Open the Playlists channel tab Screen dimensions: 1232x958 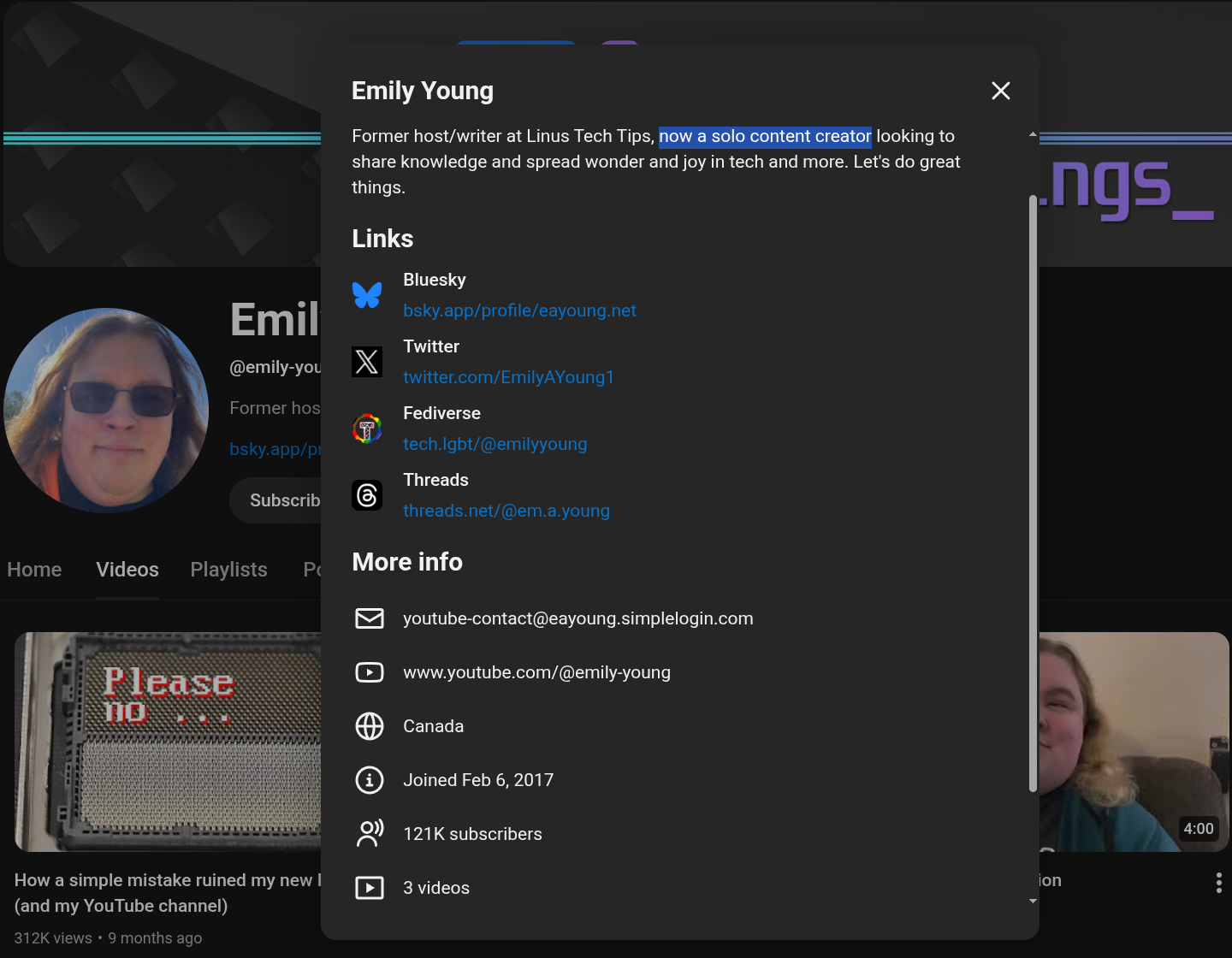(228, 570)
